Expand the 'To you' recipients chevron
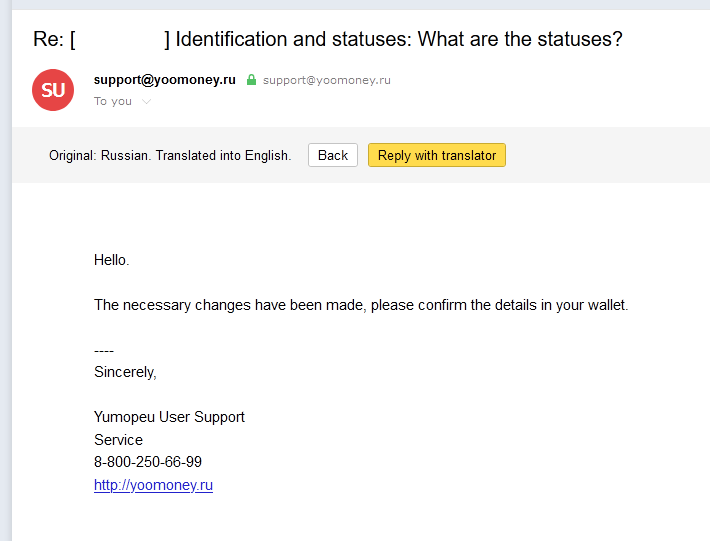The height and width of the screenshot is (541, 710). click(x=146, y=101)
